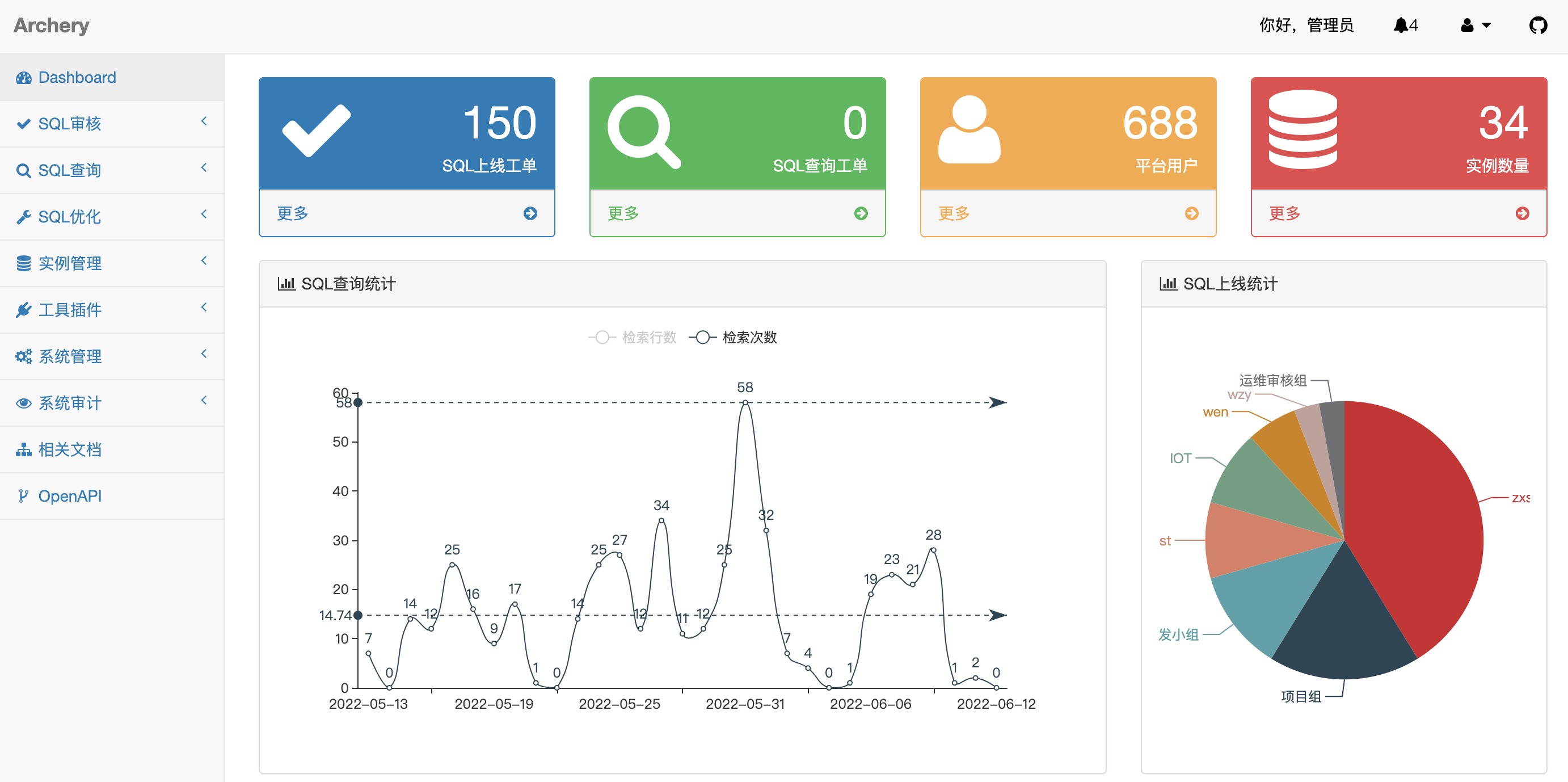Select the checkmark icon next to SQL审核
1568x782 pixels.
point(24,124)
